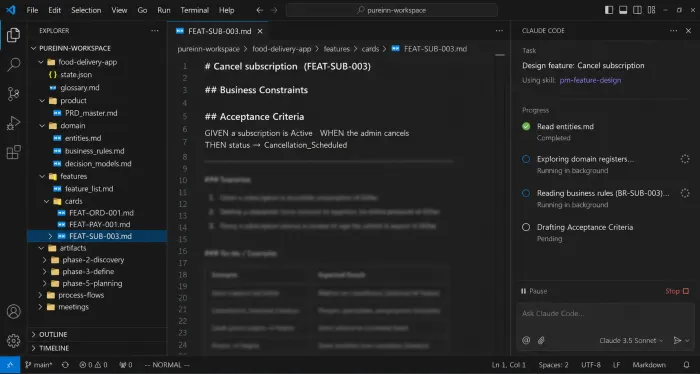Open PRD_master.md file

tap(91, 113)
